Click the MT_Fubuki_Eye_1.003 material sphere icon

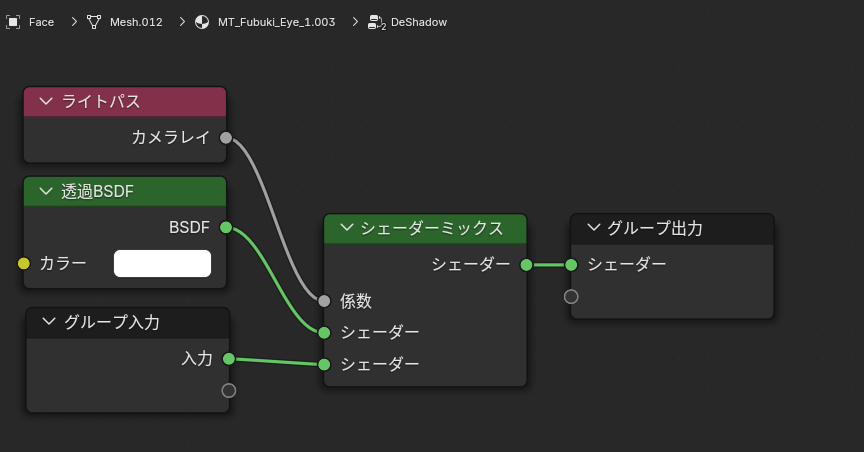[x=202, y=22]
